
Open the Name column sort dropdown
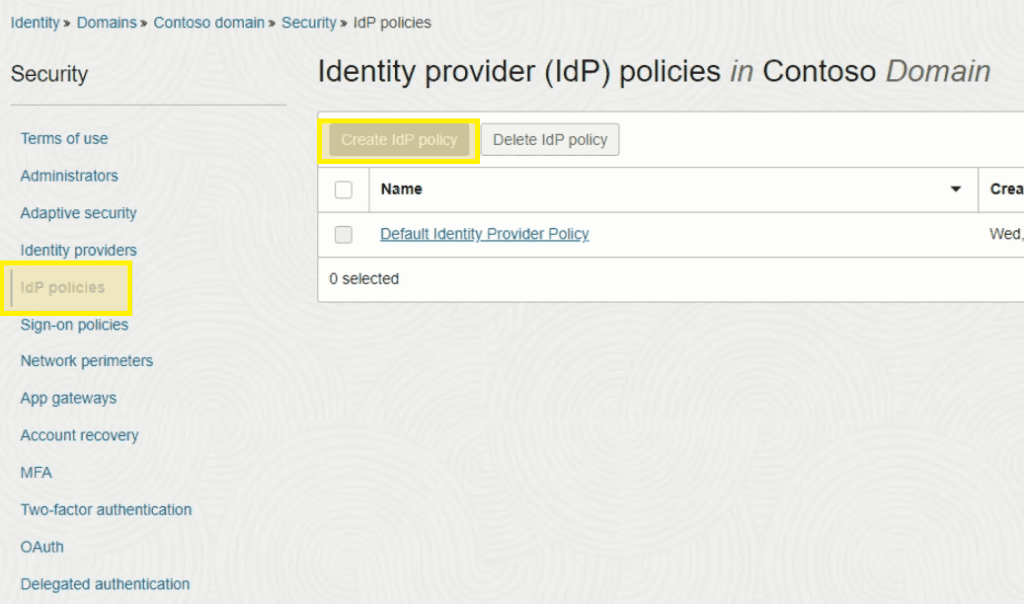958,189
